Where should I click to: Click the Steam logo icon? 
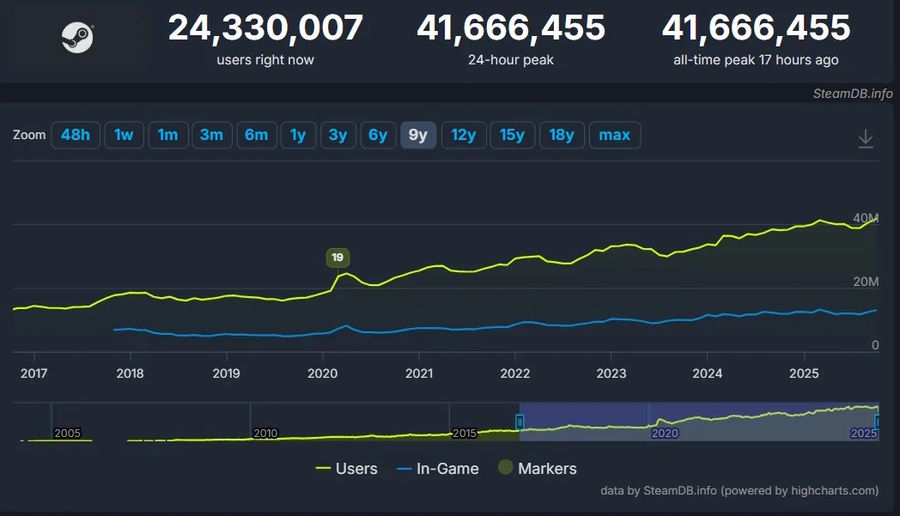(77, 38)
